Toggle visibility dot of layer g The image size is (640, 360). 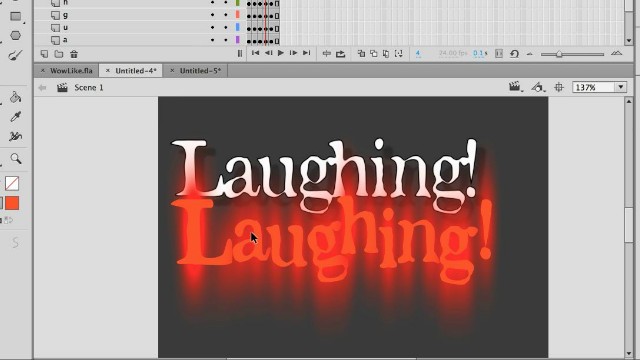(212, 15)
